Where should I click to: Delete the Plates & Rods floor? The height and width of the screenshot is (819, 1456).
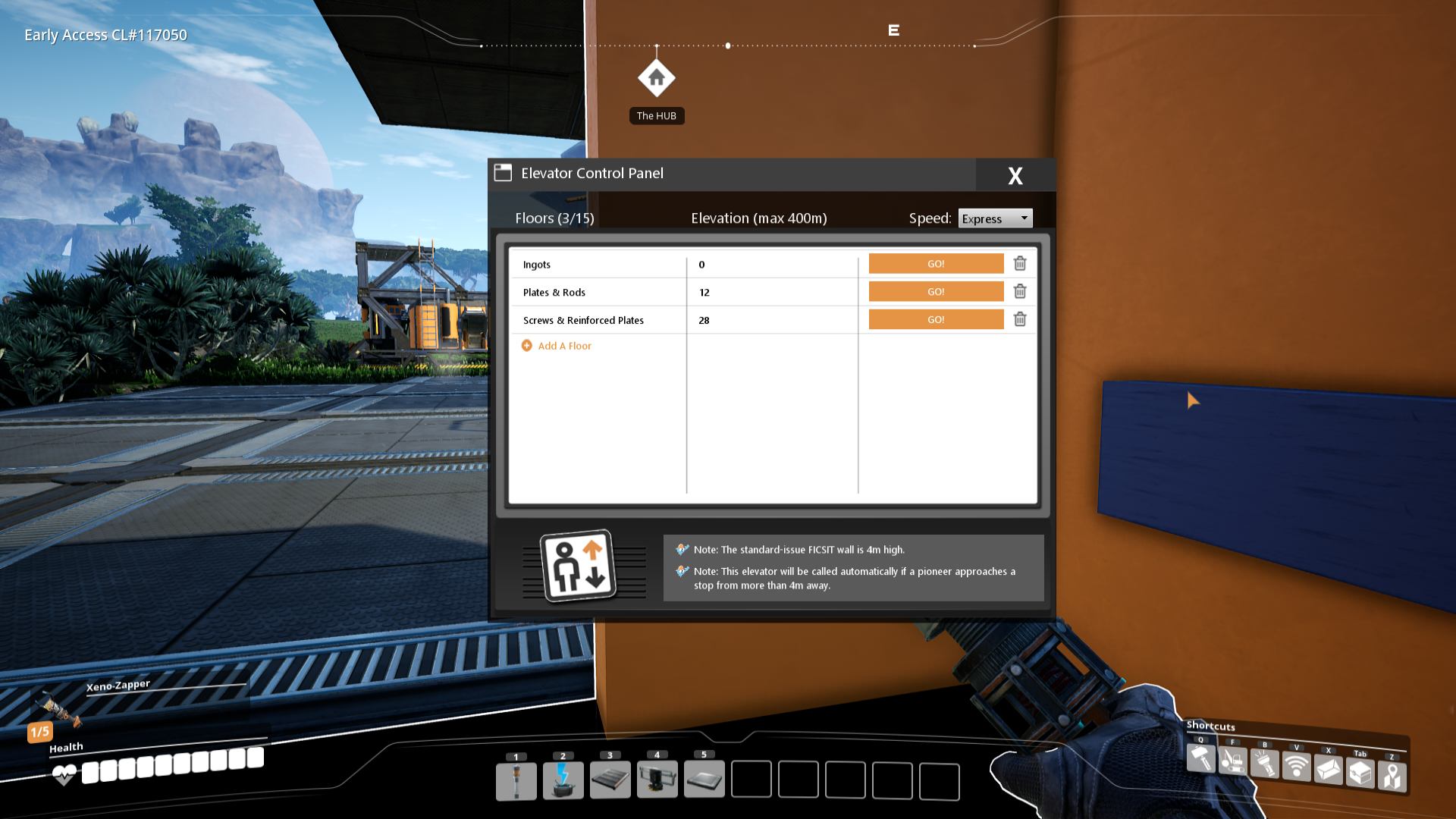point(1020,291)
